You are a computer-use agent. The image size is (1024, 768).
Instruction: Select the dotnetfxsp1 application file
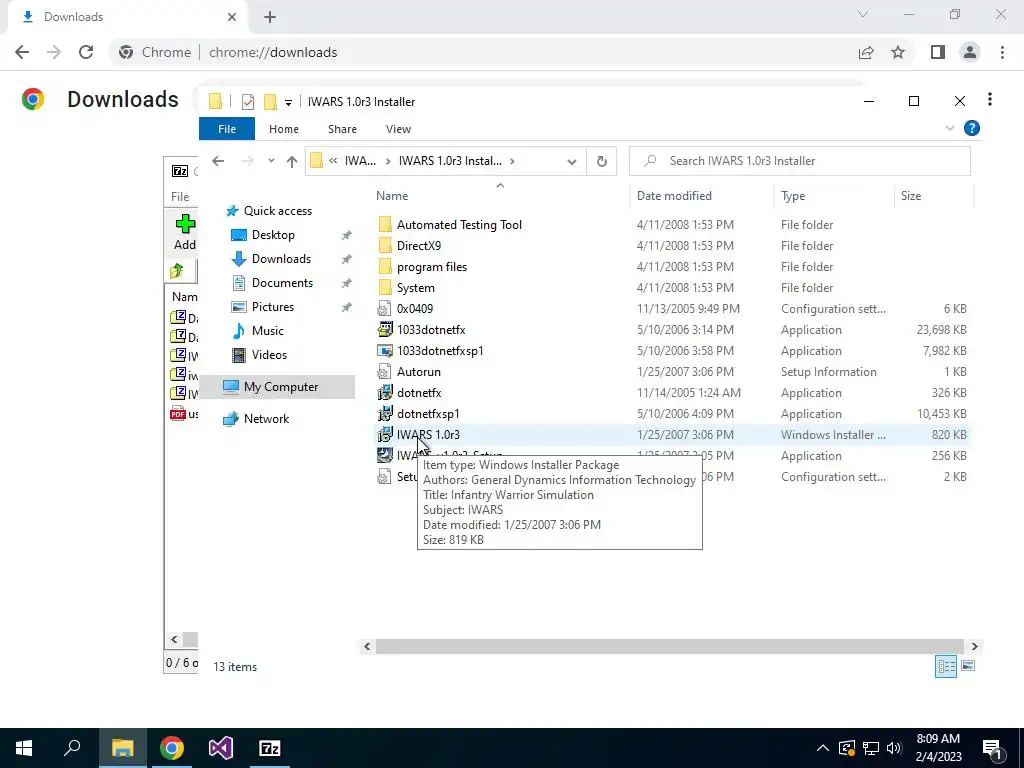coord(428,413)
